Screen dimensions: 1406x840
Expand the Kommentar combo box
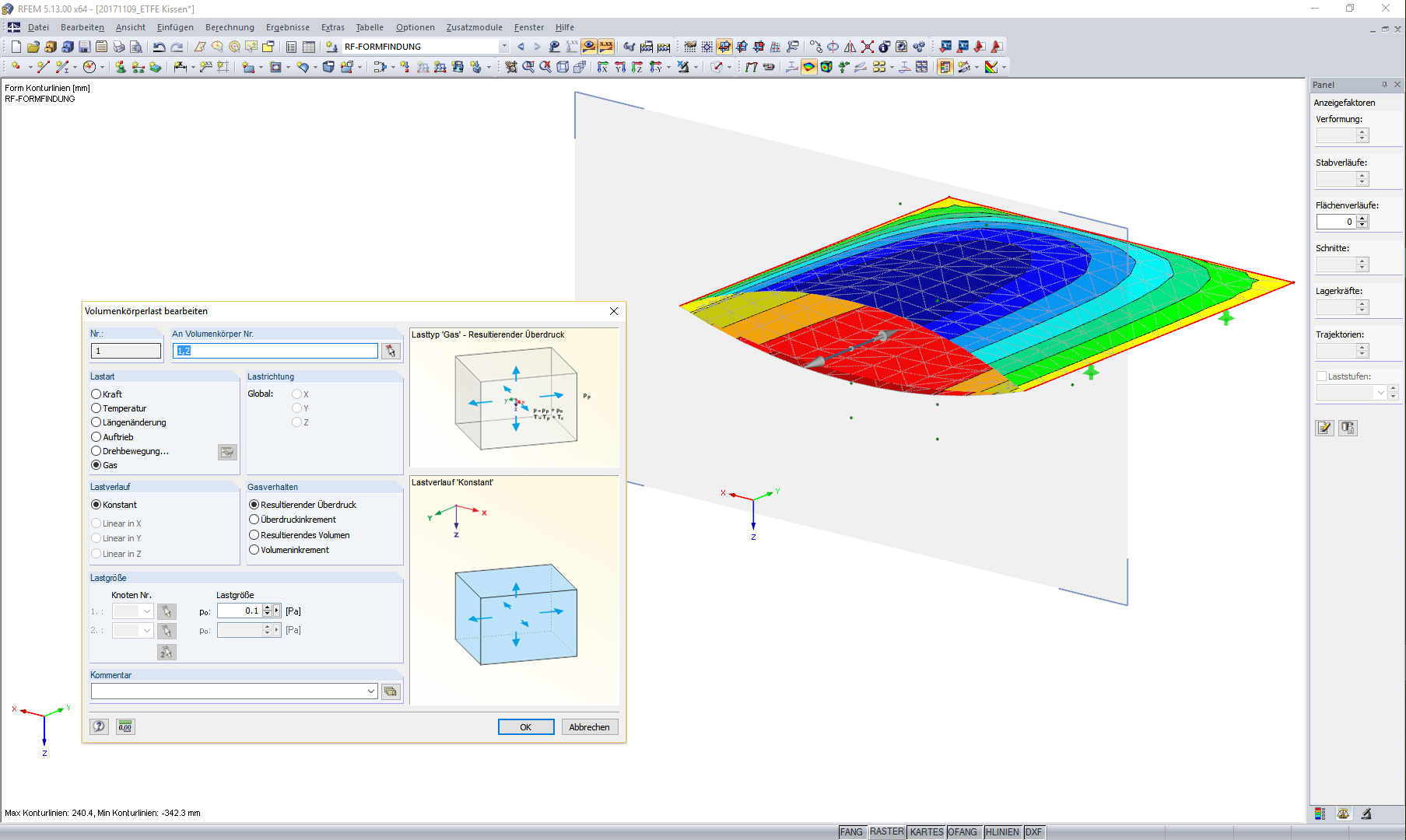(371, 691)
